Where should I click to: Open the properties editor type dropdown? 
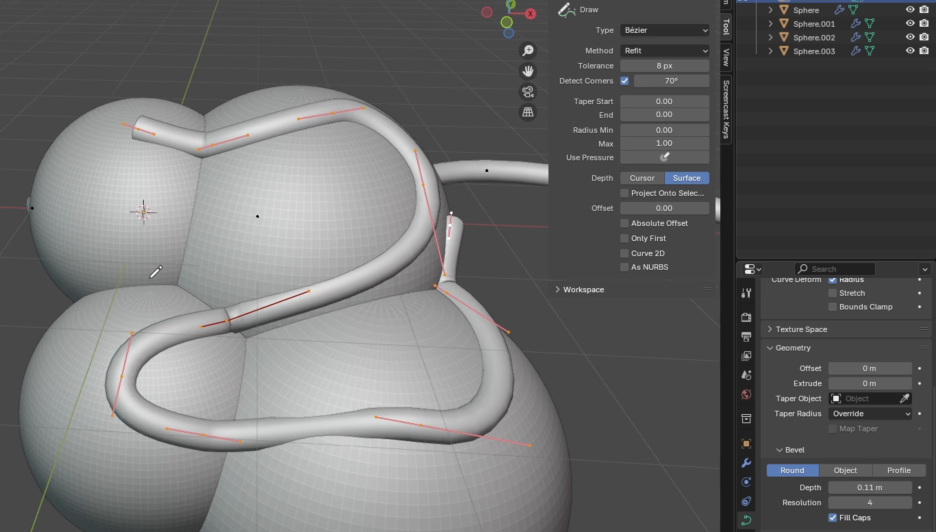[x=752, y=269]
